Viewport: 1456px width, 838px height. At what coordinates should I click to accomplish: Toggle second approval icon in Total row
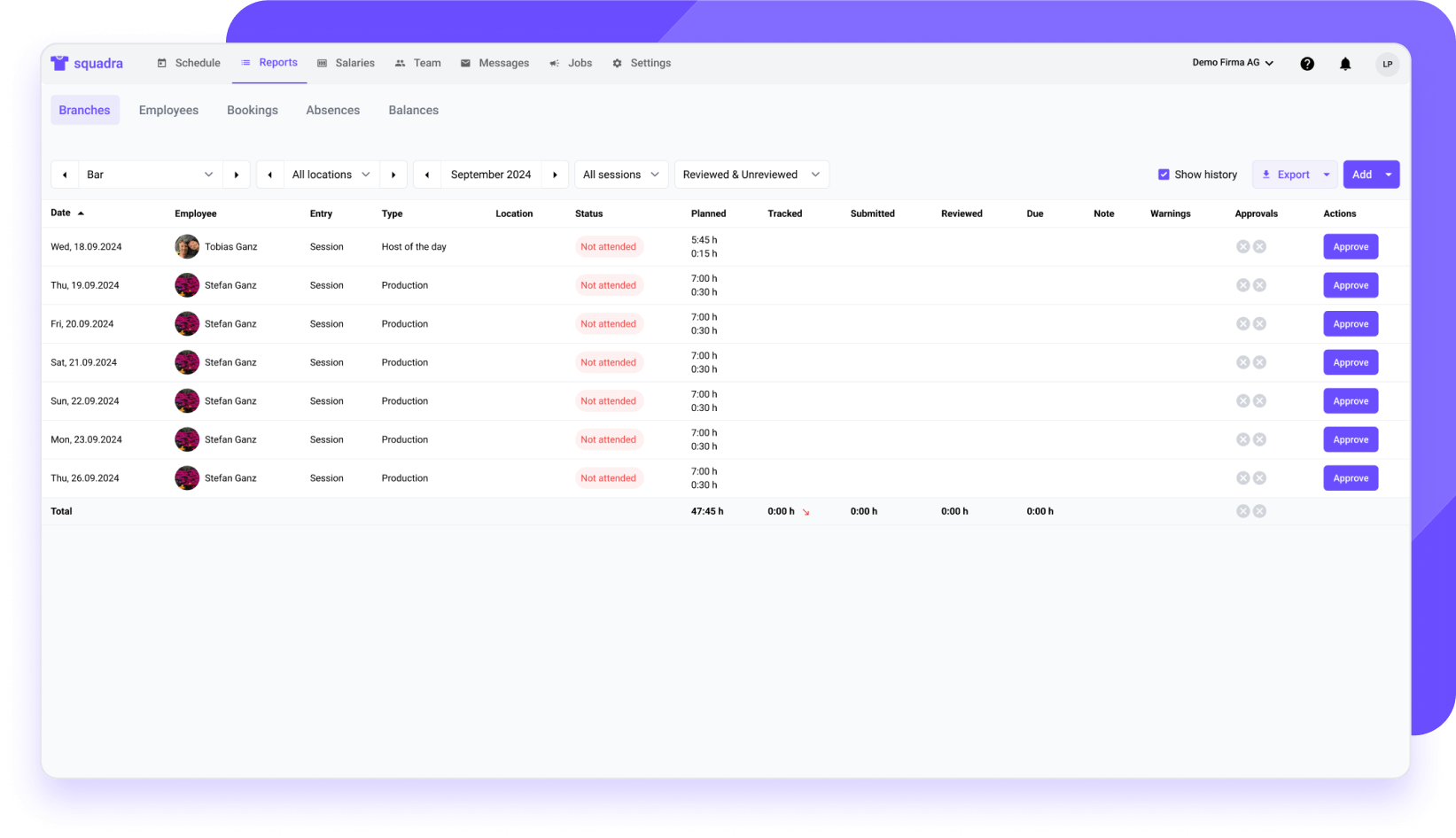[x=1259, y=511]
